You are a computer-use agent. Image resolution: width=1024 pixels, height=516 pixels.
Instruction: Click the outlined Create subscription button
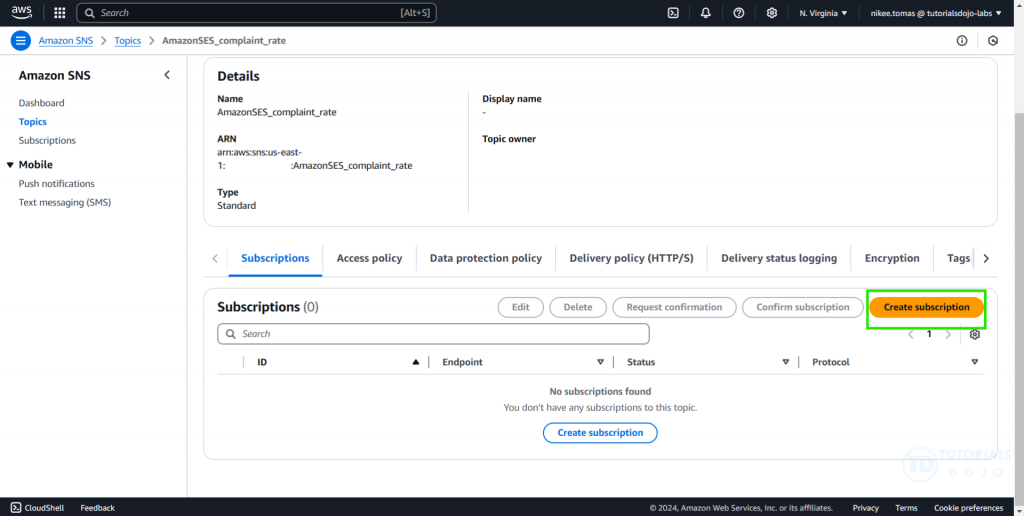tap(600, 432)
